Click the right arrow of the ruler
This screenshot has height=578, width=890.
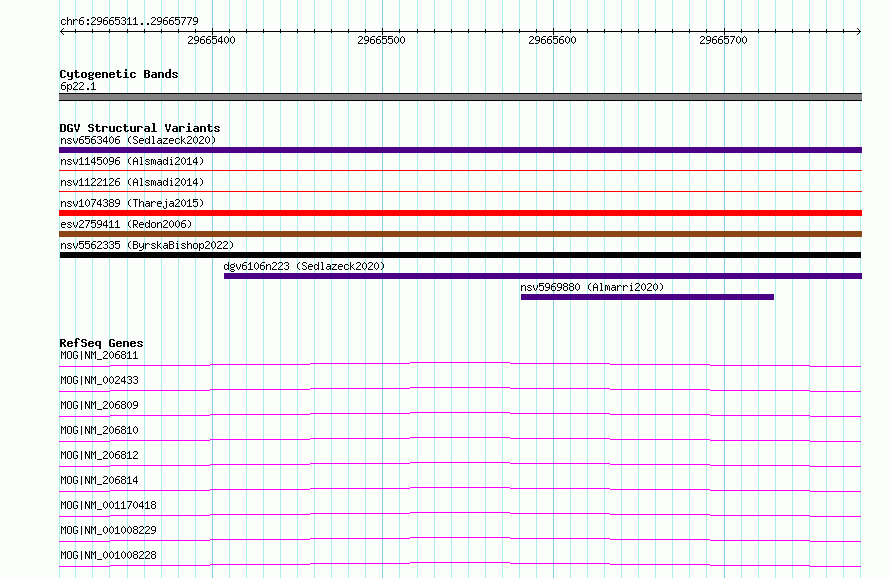point(859,31)
